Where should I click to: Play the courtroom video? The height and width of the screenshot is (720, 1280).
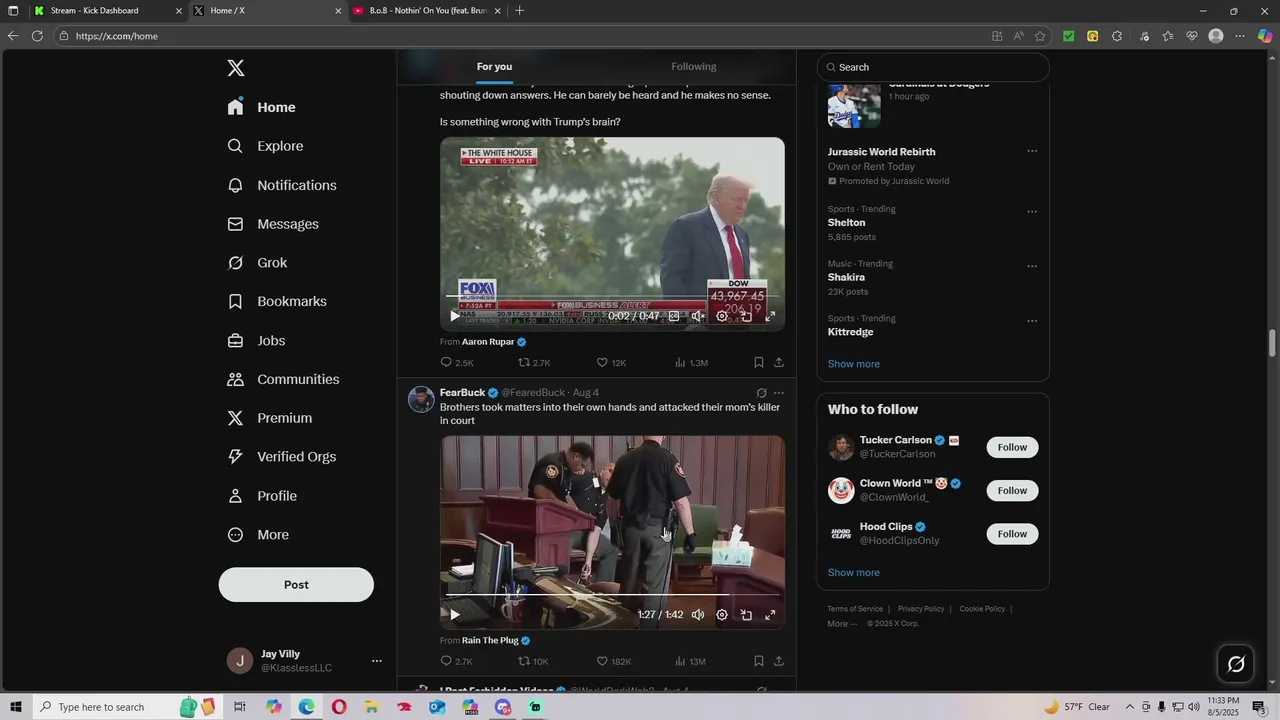(455, 615)
